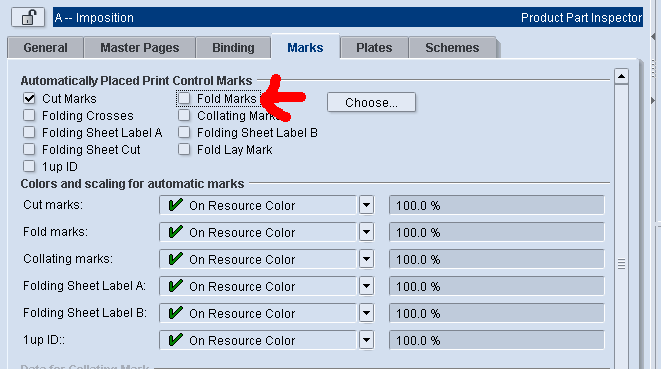Viewport: 661px width, 369px height.
Task: Check the 1up ID checkbox
Action: click(29, 166)
